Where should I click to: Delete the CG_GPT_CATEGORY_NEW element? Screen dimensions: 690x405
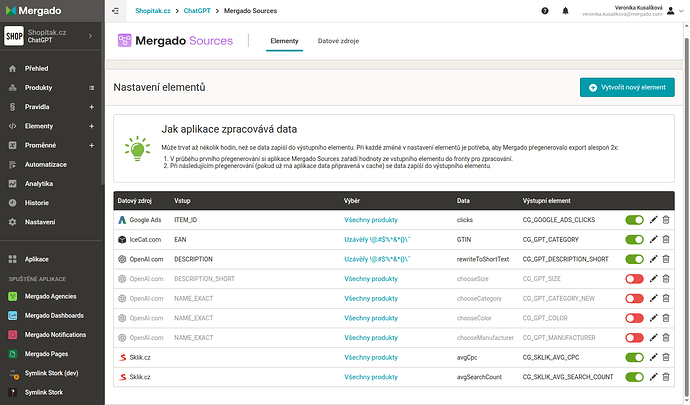(x=666, y=298)
